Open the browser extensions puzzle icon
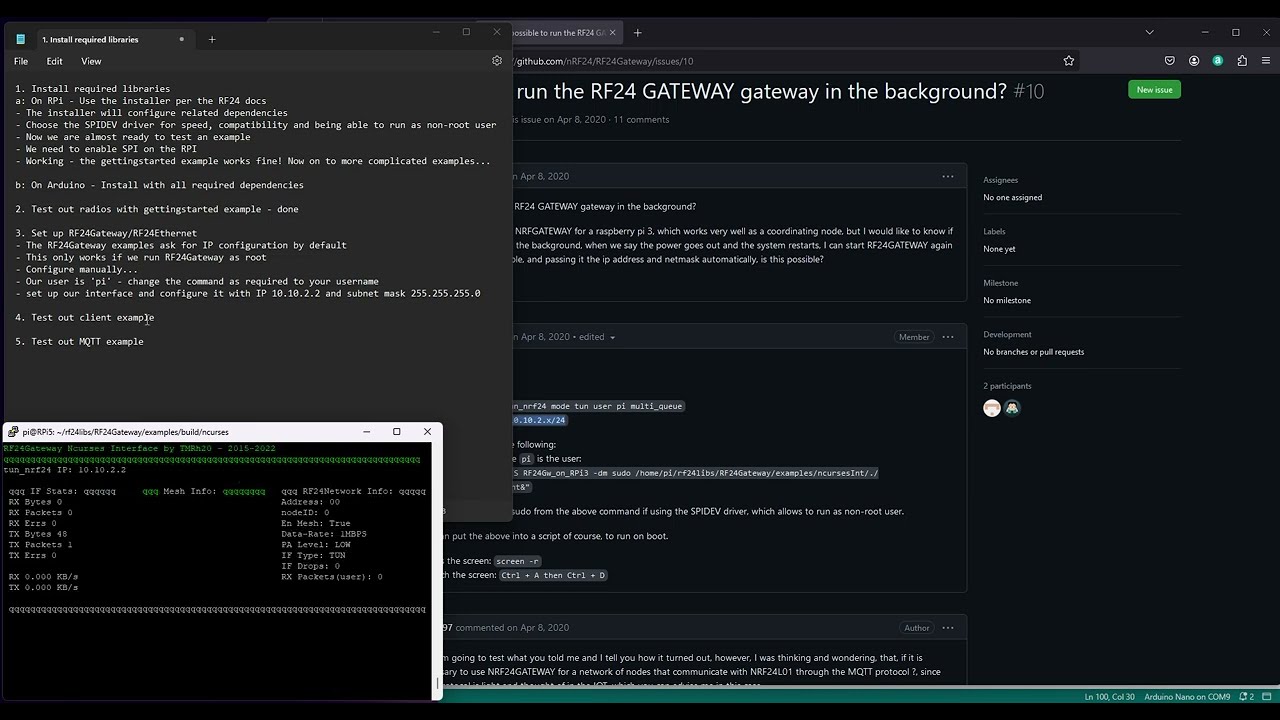1280x720 pixels. click(x=1242, y=61)
